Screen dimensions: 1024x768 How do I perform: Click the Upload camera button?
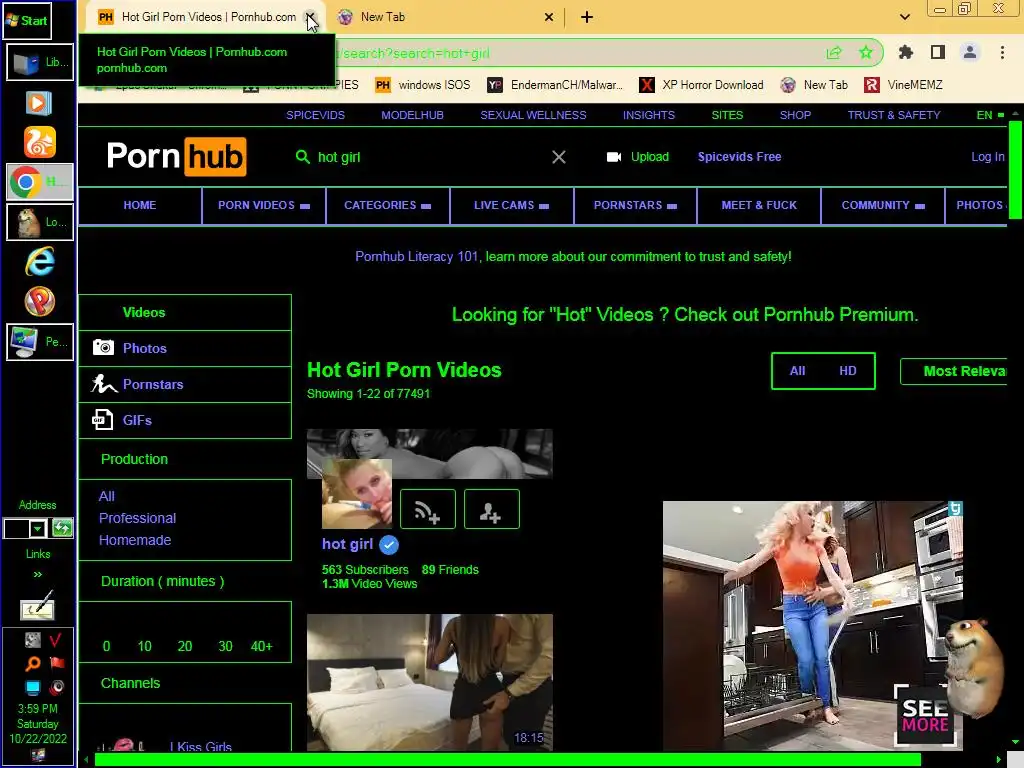(x=637, y=157)
